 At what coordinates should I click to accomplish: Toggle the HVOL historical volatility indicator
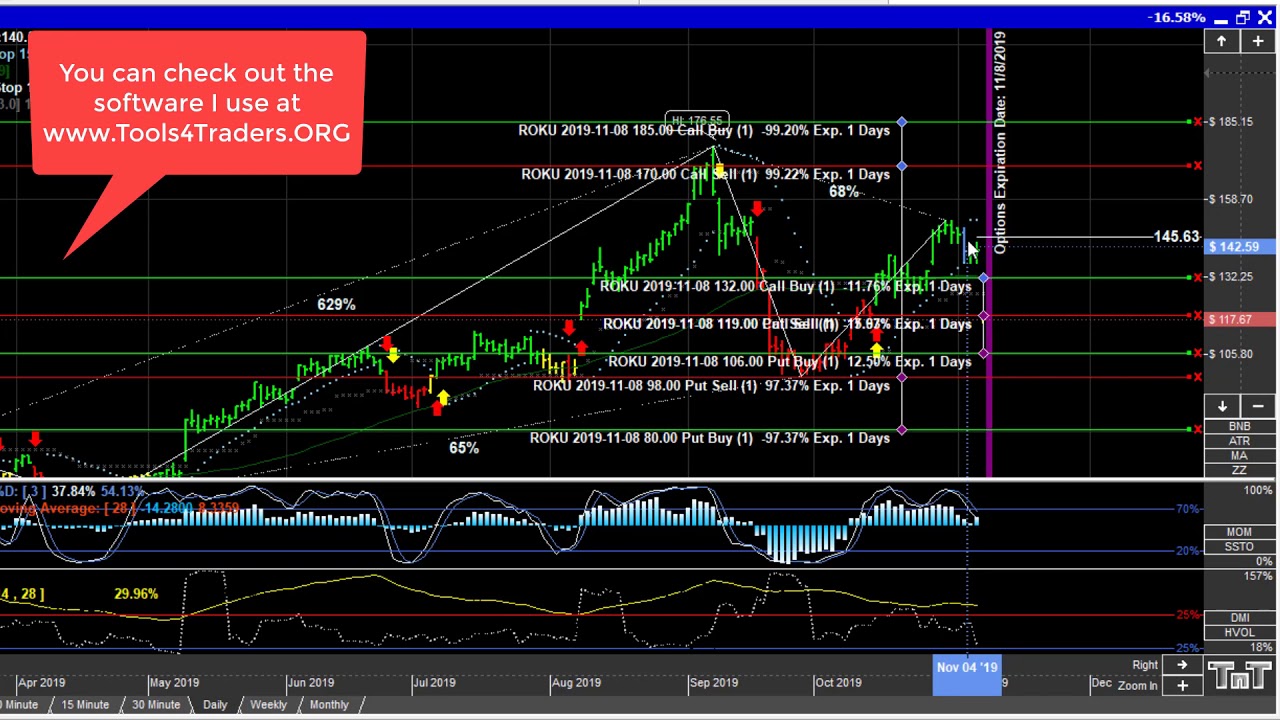tap(1239, 632)
